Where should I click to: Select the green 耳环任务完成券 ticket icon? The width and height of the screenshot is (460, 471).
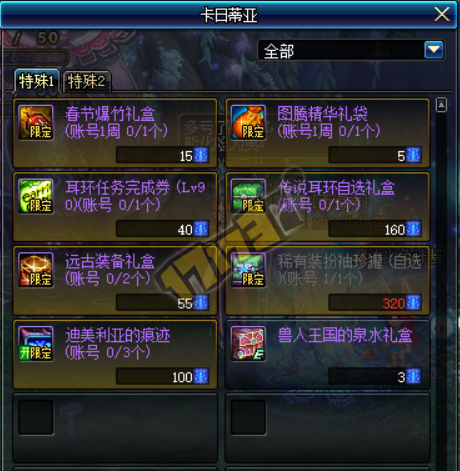(x=36, y=196)
